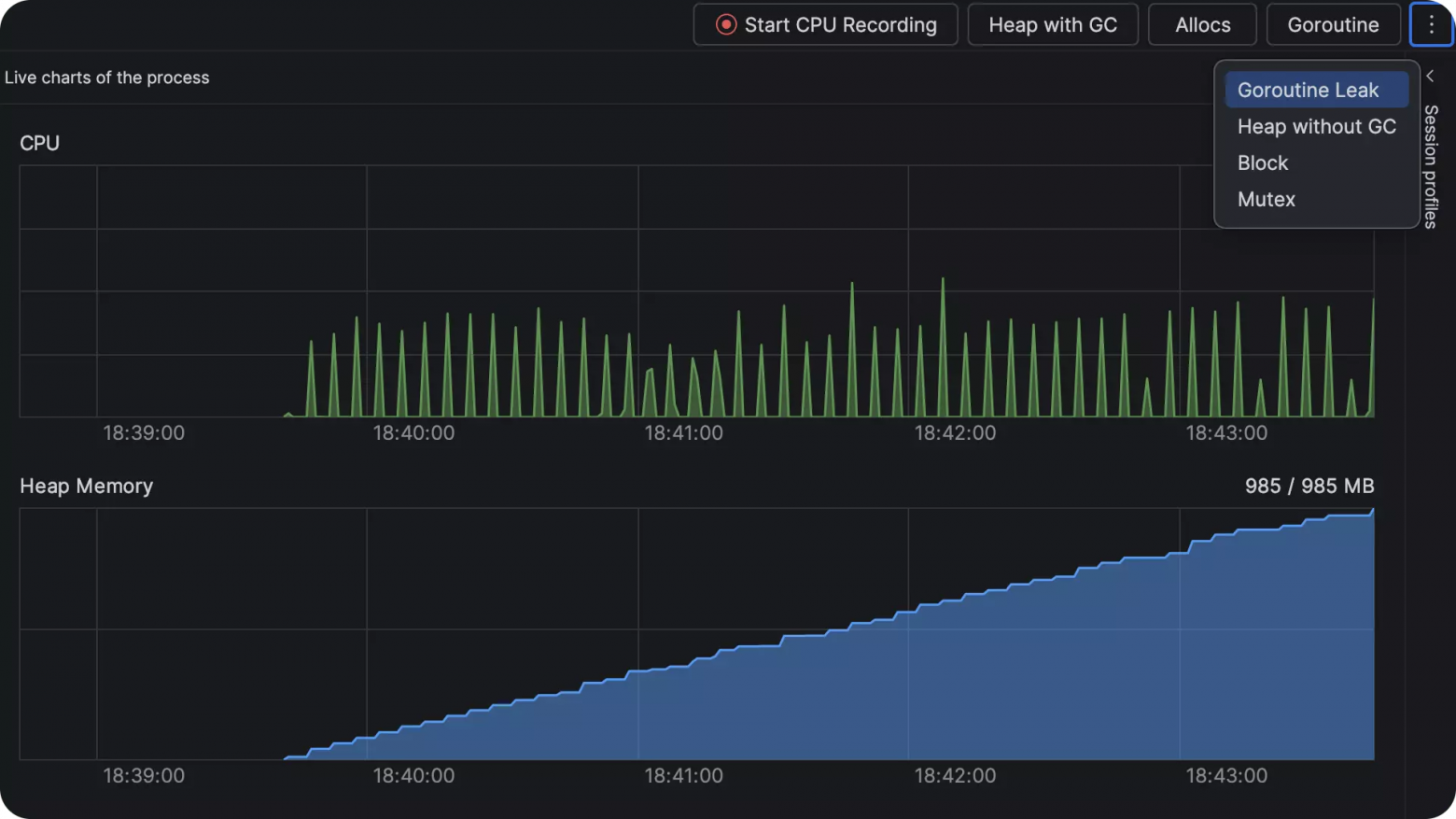Capture a Goroutine profile
Viewport: 1456px width, 819px height.
coord(1333,25)
